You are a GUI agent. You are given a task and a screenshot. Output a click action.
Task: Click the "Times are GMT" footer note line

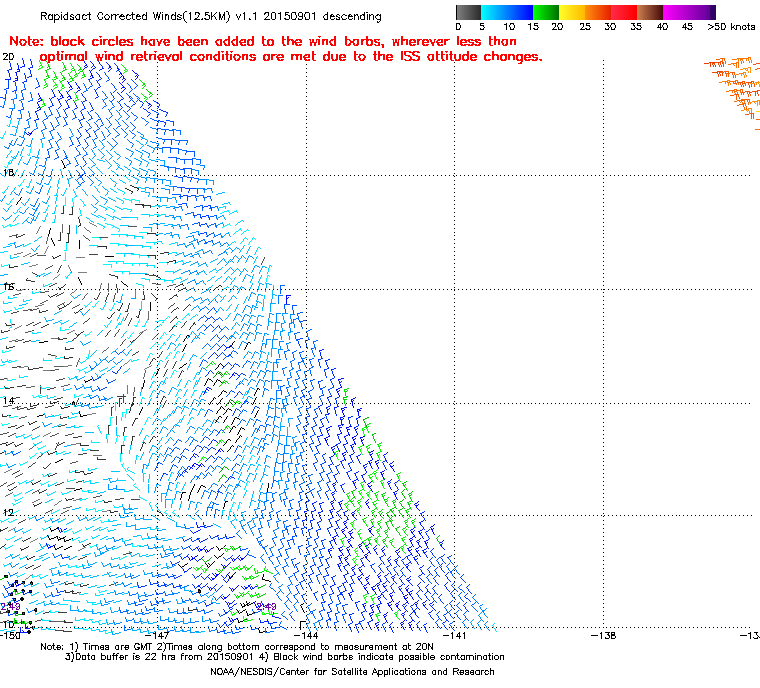tap(237, 647)
